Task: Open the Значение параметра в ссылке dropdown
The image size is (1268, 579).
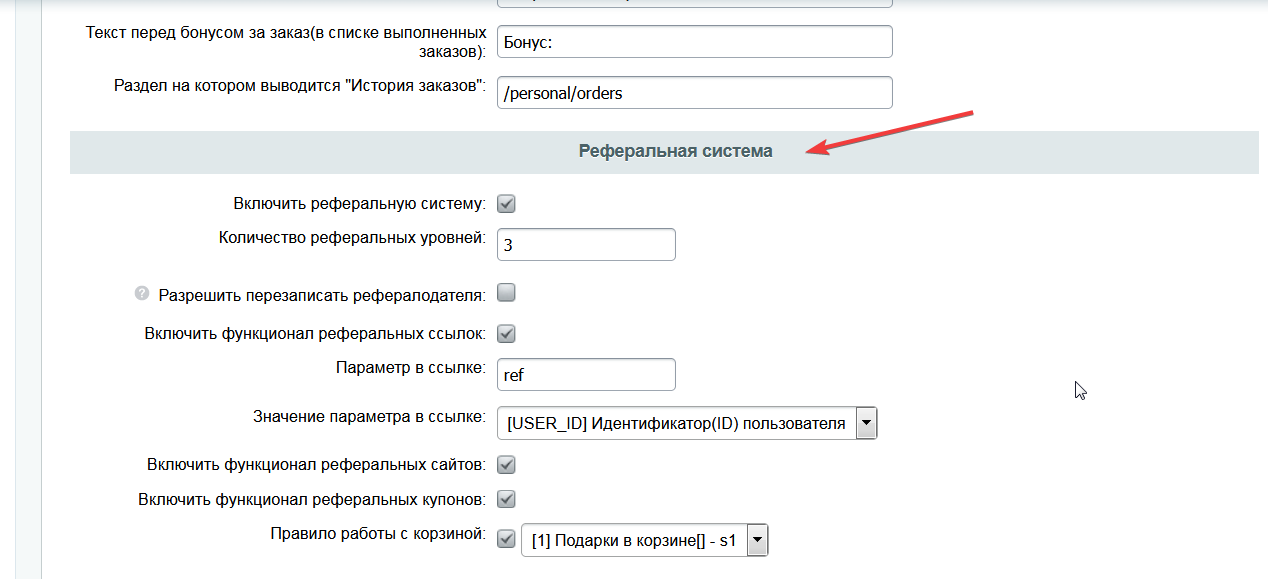Action: (687, 423)
